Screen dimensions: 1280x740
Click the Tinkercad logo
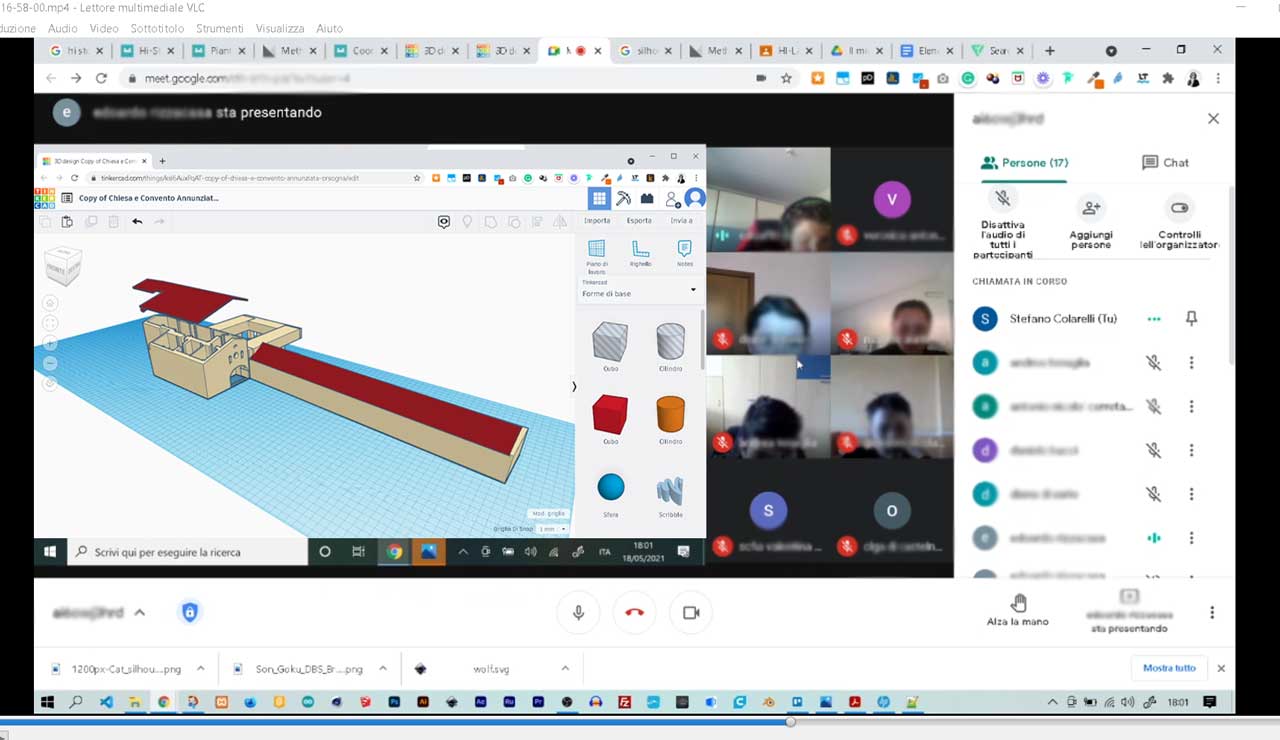tap(45, 198)
